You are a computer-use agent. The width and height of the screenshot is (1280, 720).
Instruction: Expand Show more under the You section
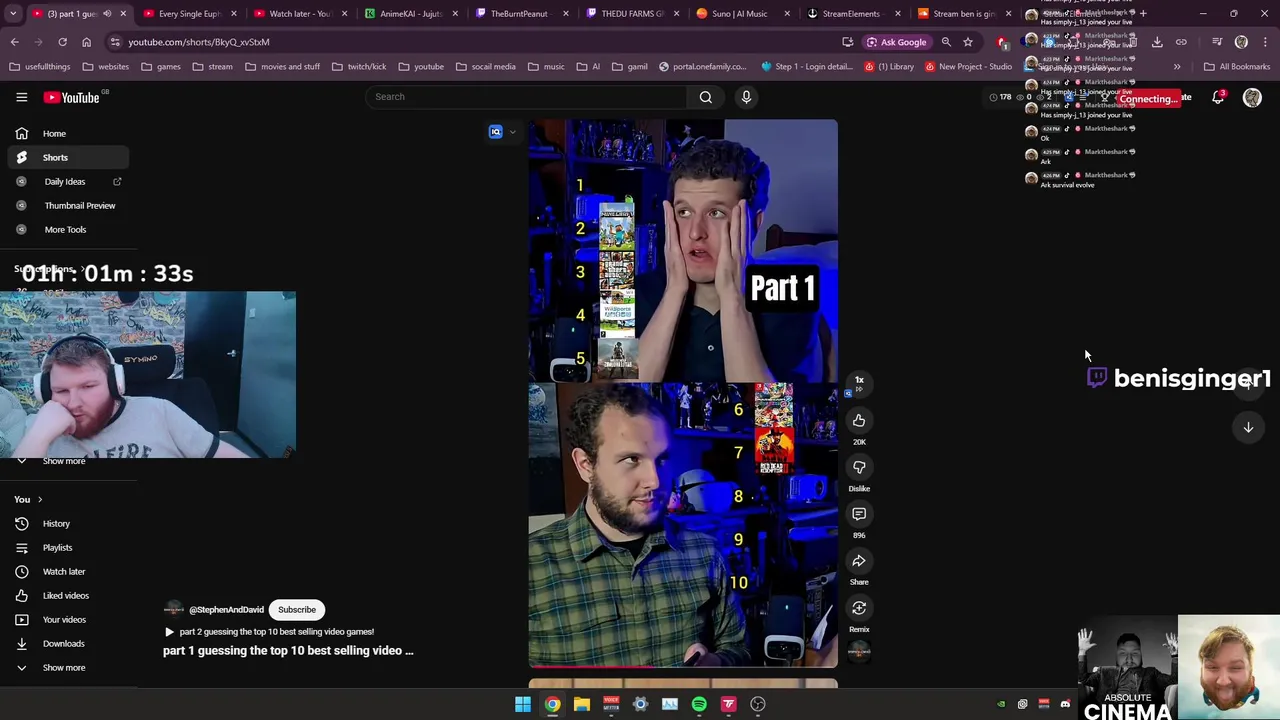click(64, 668)
